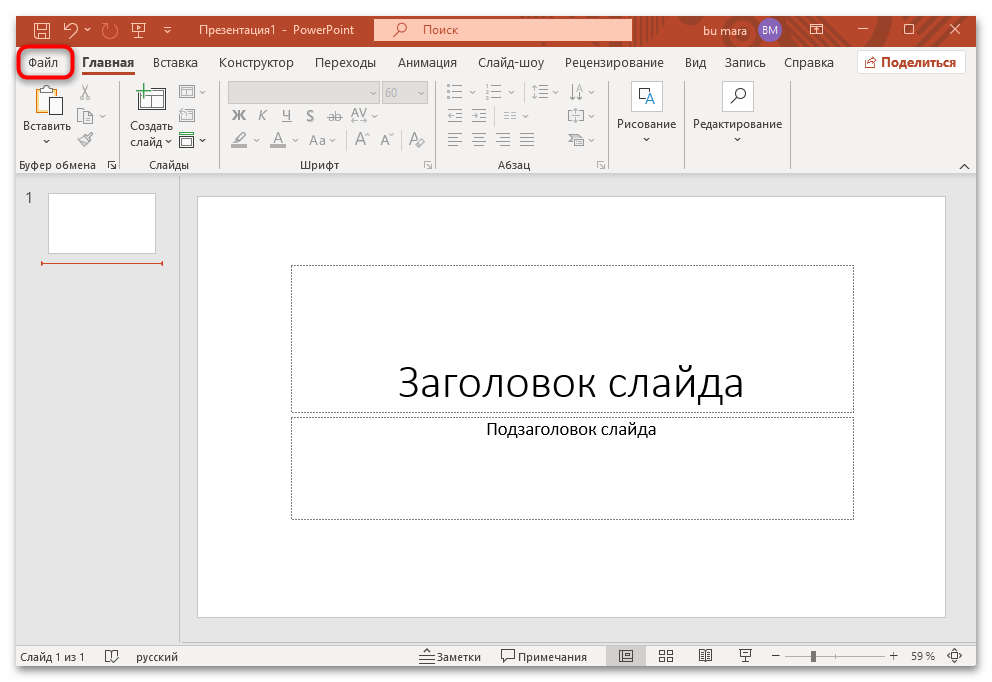The width and height of the screenshot is (992, 682).
Task: Click the Clear All Formatting icon
Action: click(x=416, y=140)
